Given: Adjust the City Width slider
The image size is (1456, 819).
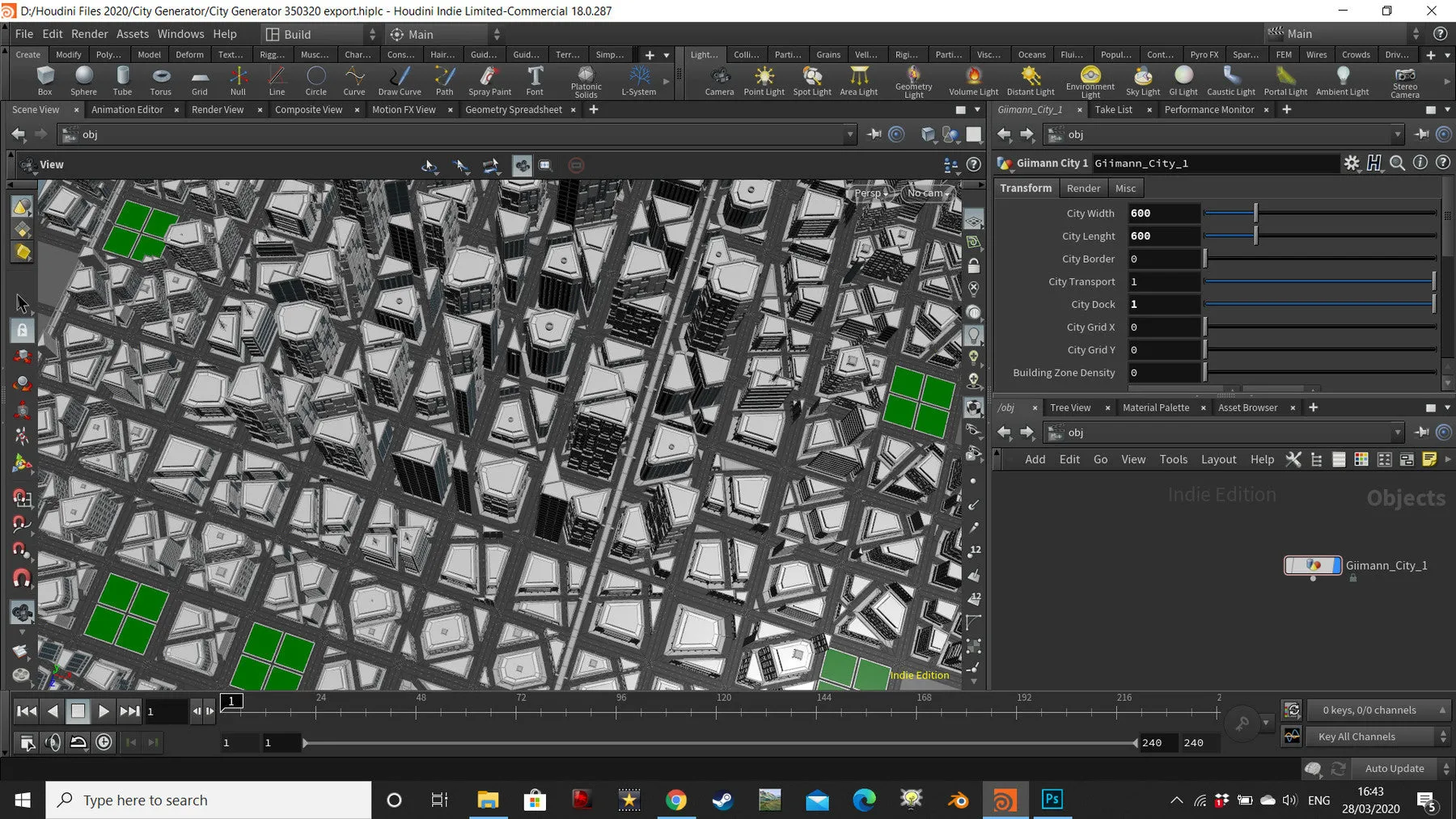Looking at the screenshot, I should (1255, 213).
